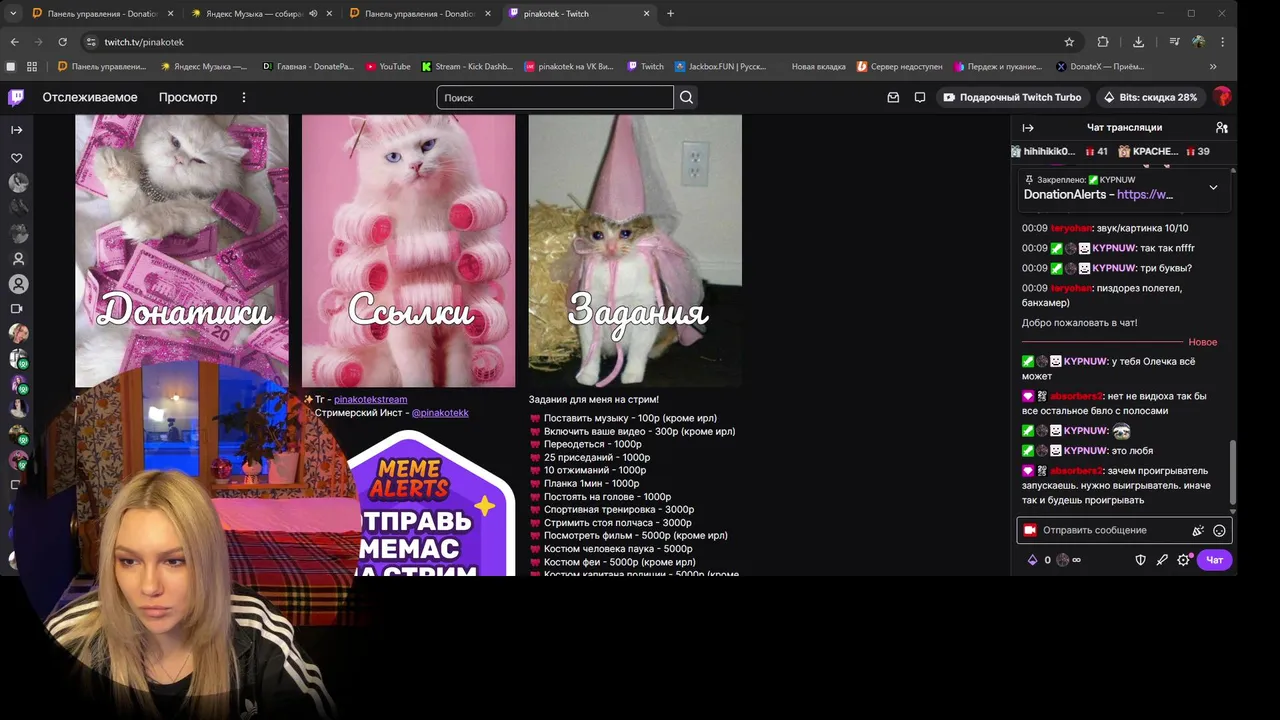Go back to the previous page

tap(14, 42)
